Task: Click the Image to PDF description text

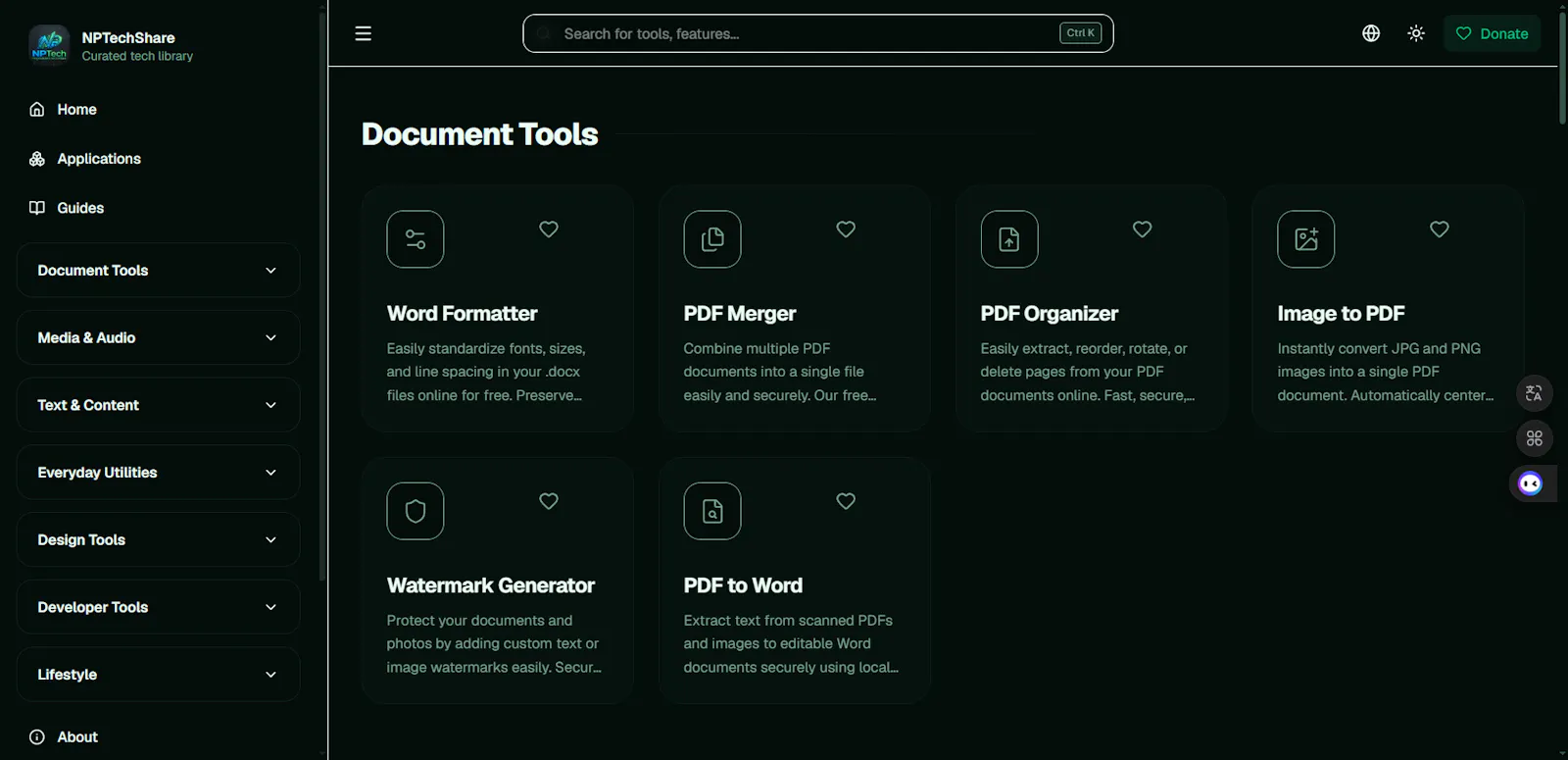Action: [x=1386, y=372]
